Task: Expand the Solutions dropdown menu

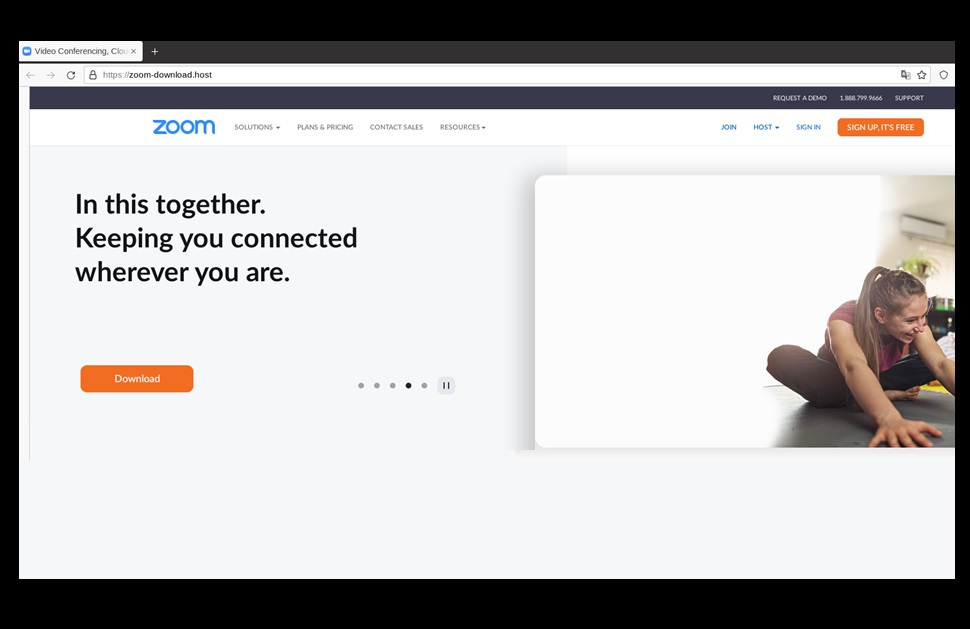Action: (257, 127)
